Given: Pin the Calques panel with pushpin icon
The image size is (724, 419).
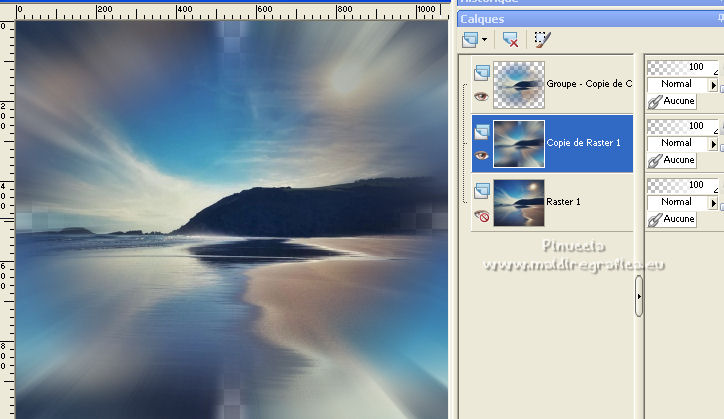Looking at the screenshot, I should pyautogui.click(x=720, y=18).
